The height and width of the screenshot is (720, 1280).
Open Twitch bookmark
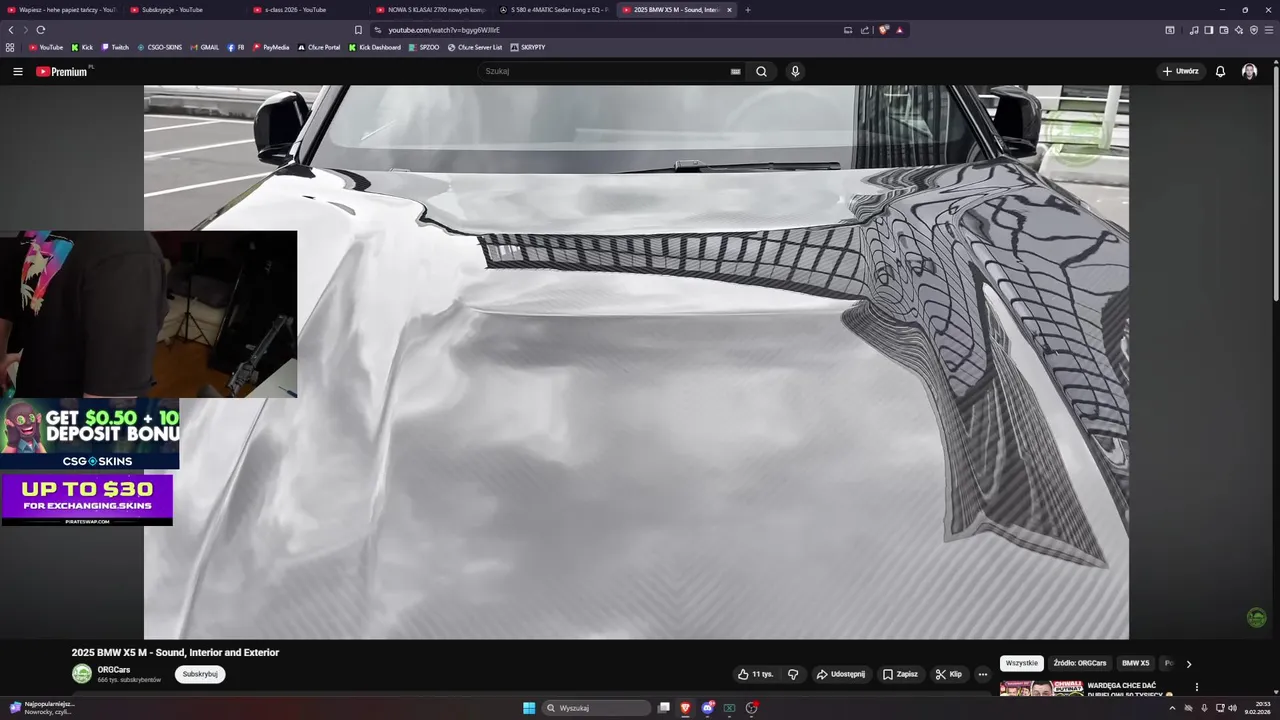(115, 47)
